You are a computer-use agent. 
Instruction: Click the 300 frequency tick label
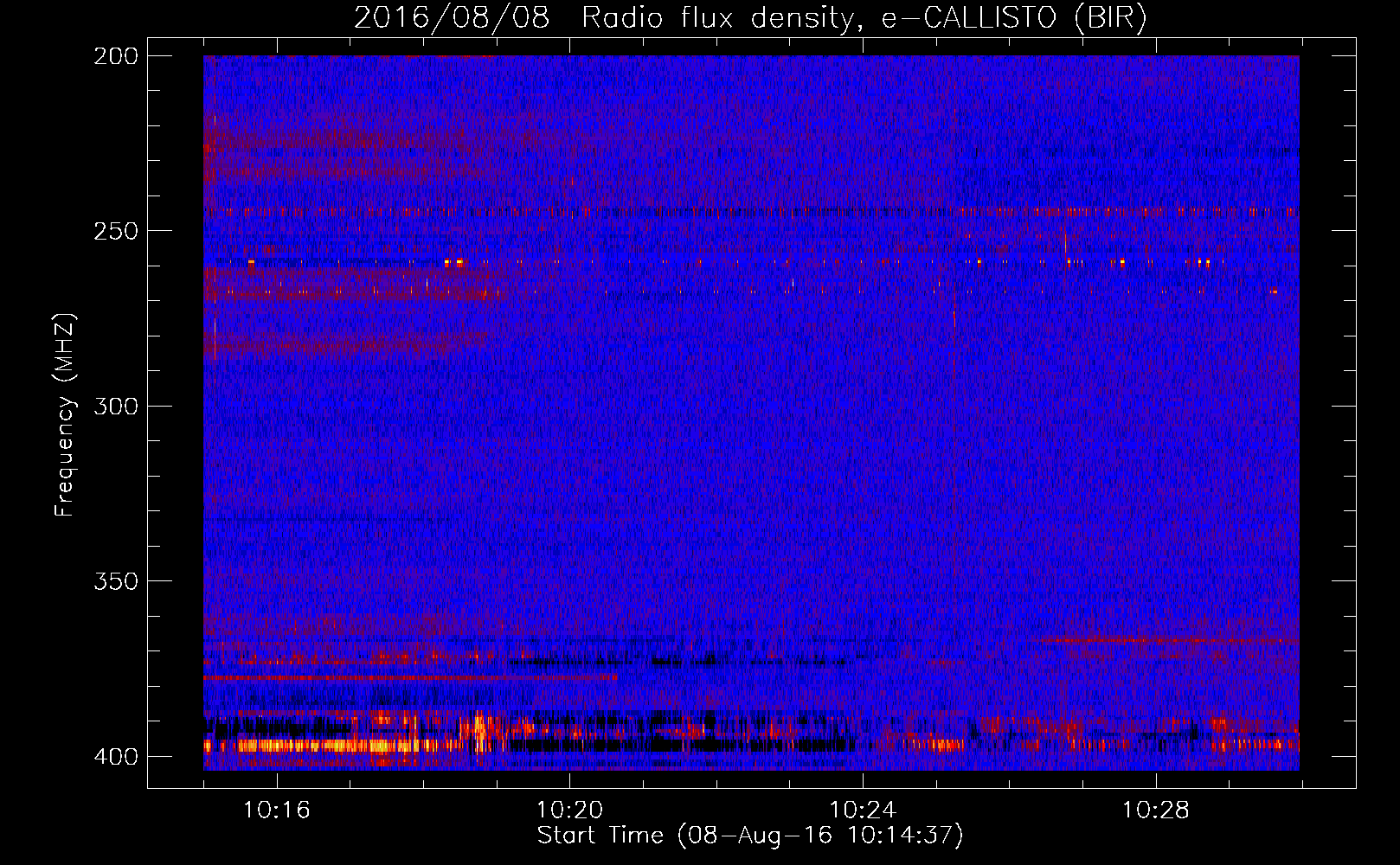coord(115,406)
